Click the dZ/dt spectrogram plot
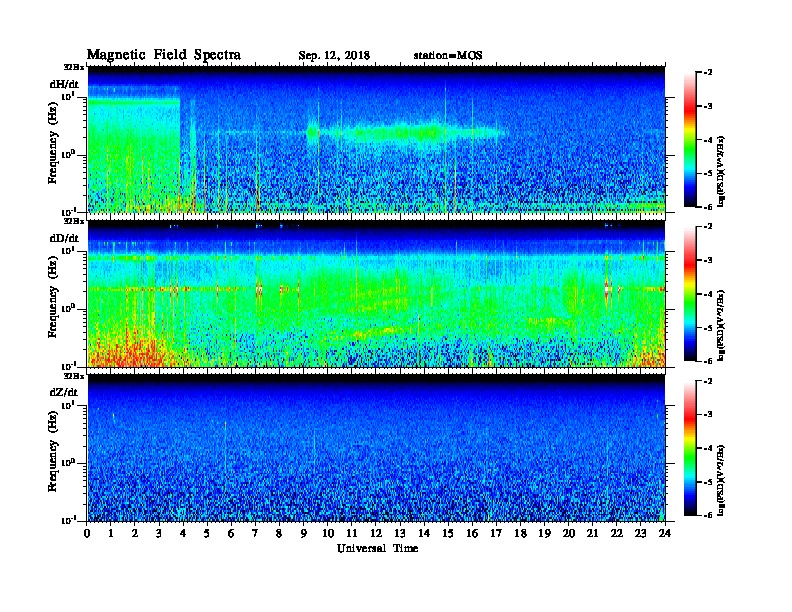 [x=376, y=448]
